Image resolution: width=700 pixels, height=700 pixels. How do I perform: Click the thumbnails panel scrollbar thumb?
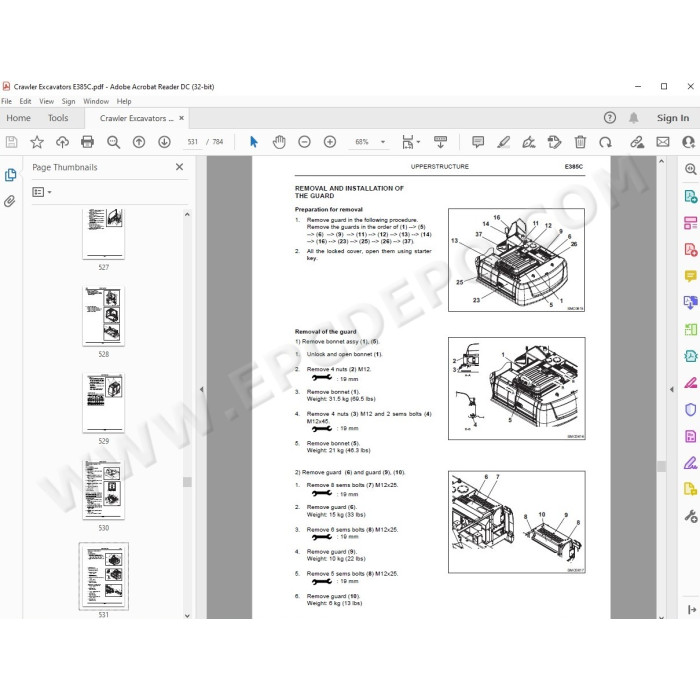click(188, 482)
